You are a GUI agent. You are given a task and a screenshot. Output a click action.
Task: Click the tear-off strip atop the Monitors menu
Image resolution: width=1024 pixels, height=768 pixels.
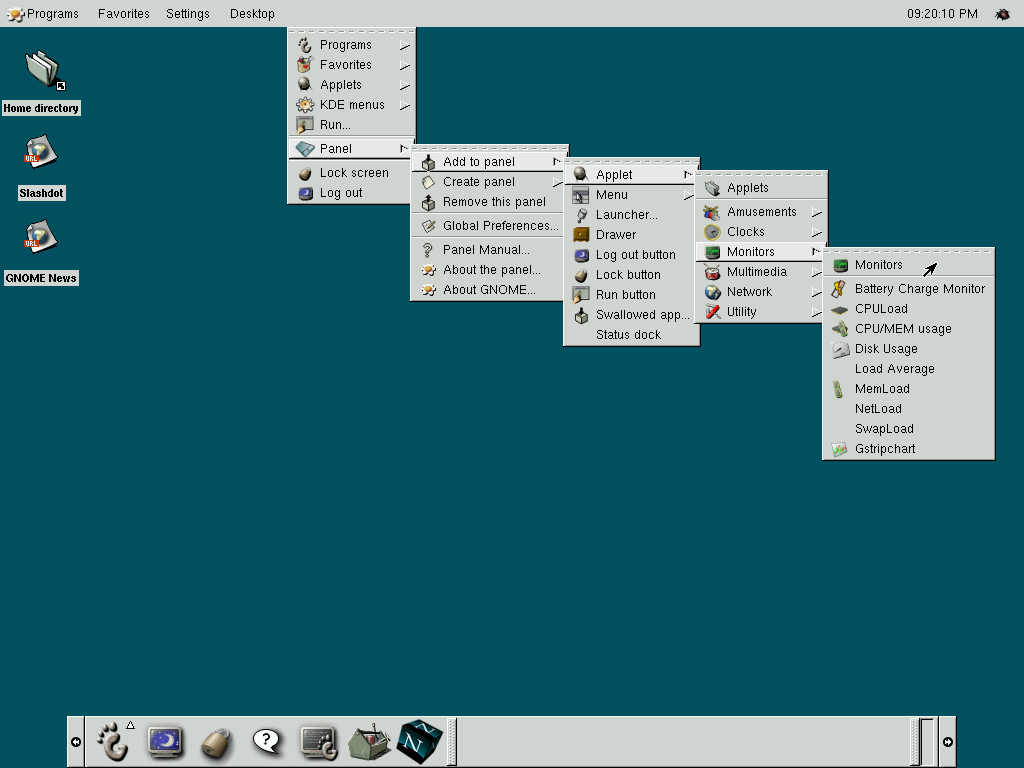pos(908,249)
